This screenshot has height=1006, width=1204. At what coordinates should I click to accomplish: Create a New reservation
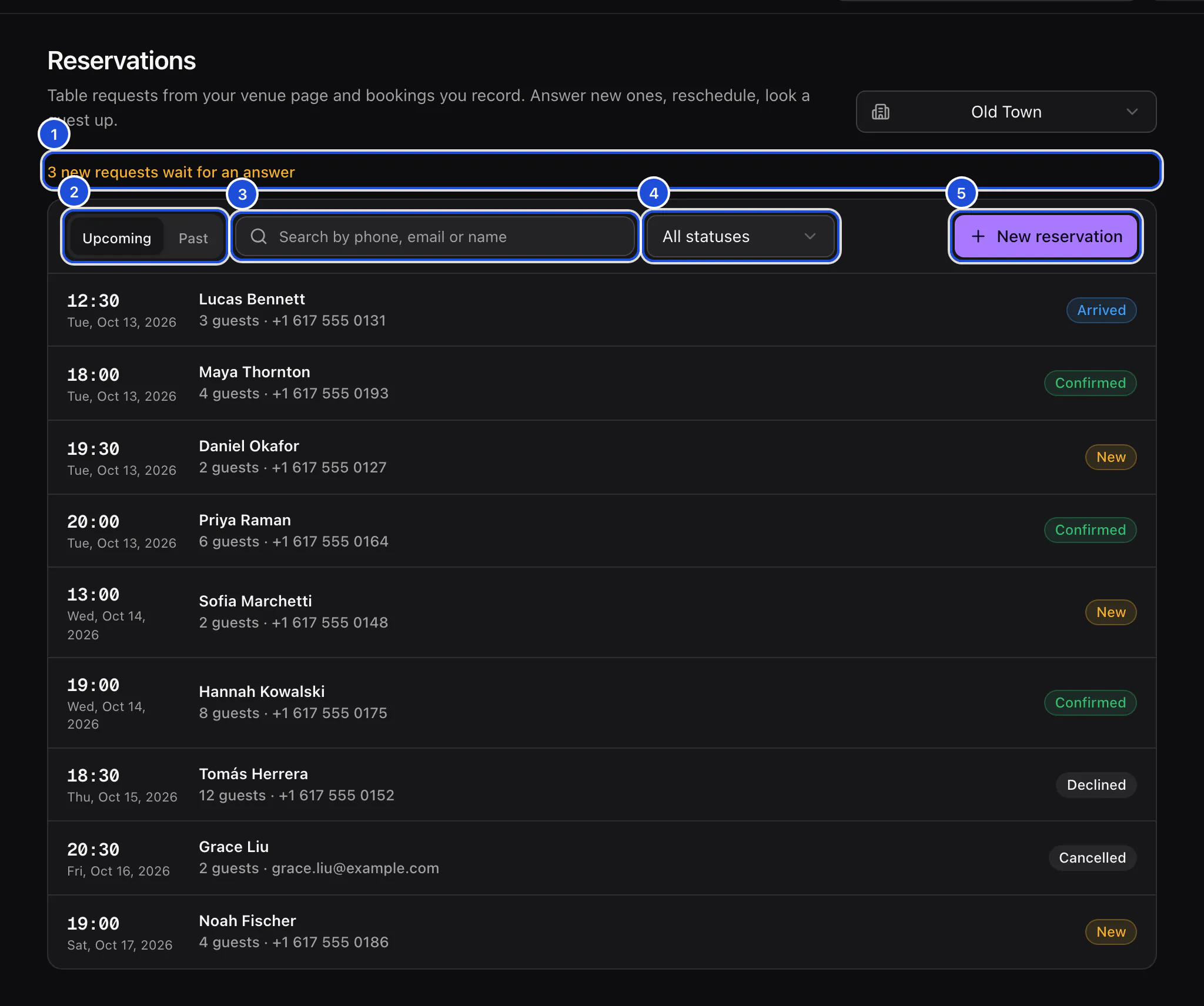[x=1045, y=236]
